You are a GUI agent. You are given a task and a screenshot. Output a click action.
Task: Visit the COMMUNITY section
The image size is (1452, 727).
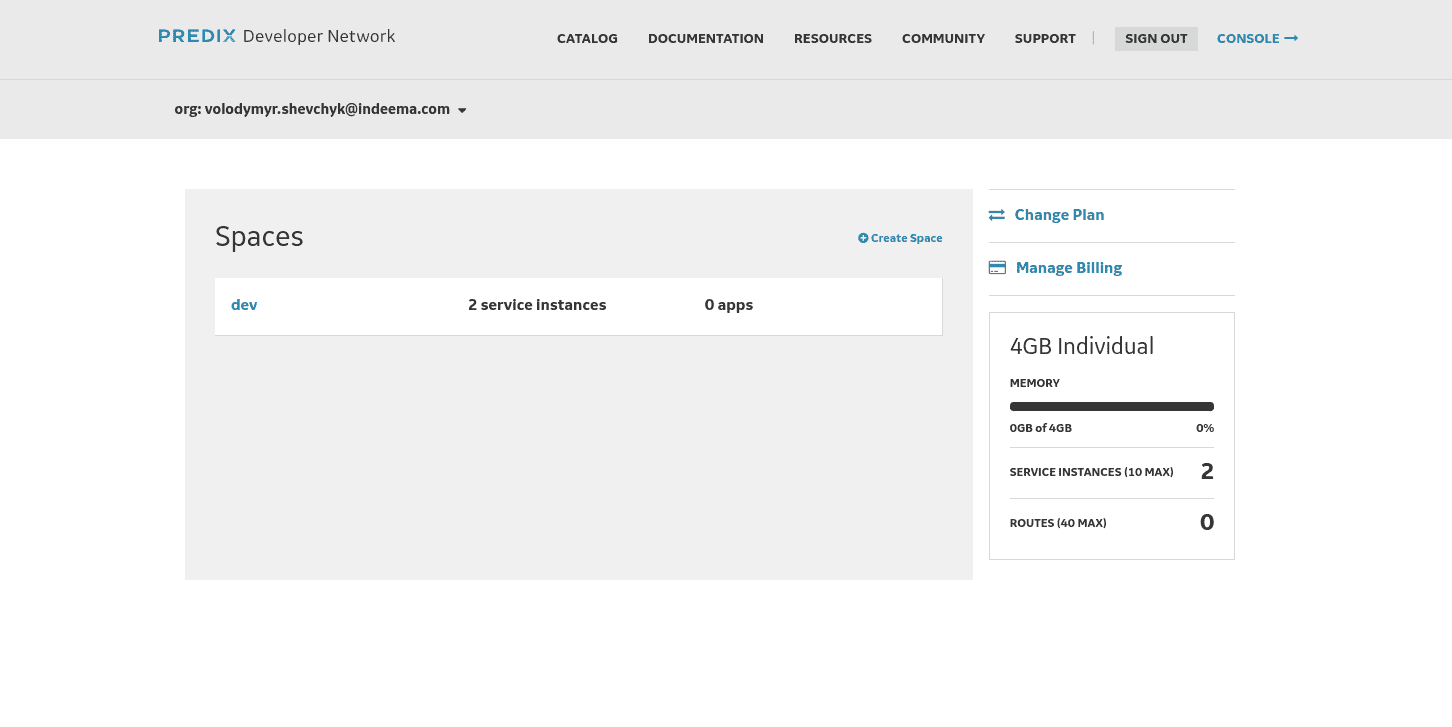tap(943, 38)
